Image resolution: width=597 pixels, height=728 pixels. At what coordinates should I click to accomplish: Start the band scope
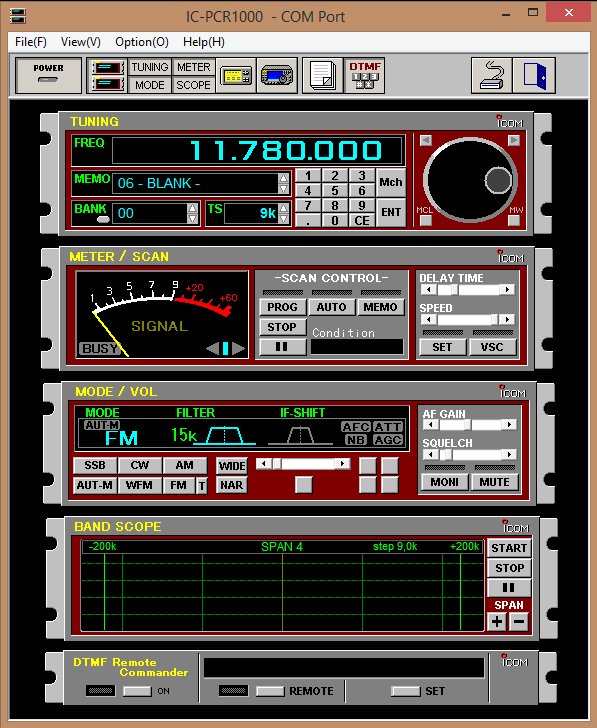(x=509, y=548)
